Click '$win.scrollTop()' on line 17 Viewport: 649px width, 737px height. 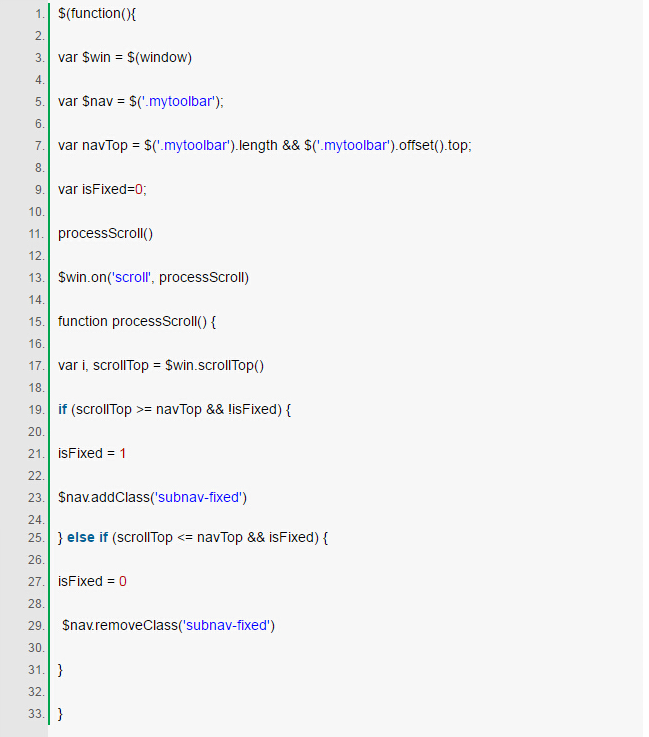tap(214, 366)
